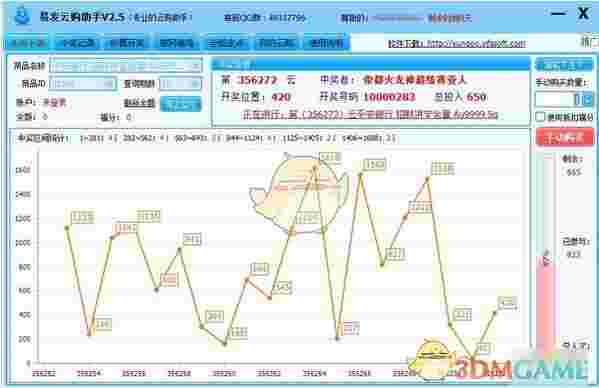Click the underlined link beside 账户
The width and height of the screenshot is (599, 388).
click(139, 103)
